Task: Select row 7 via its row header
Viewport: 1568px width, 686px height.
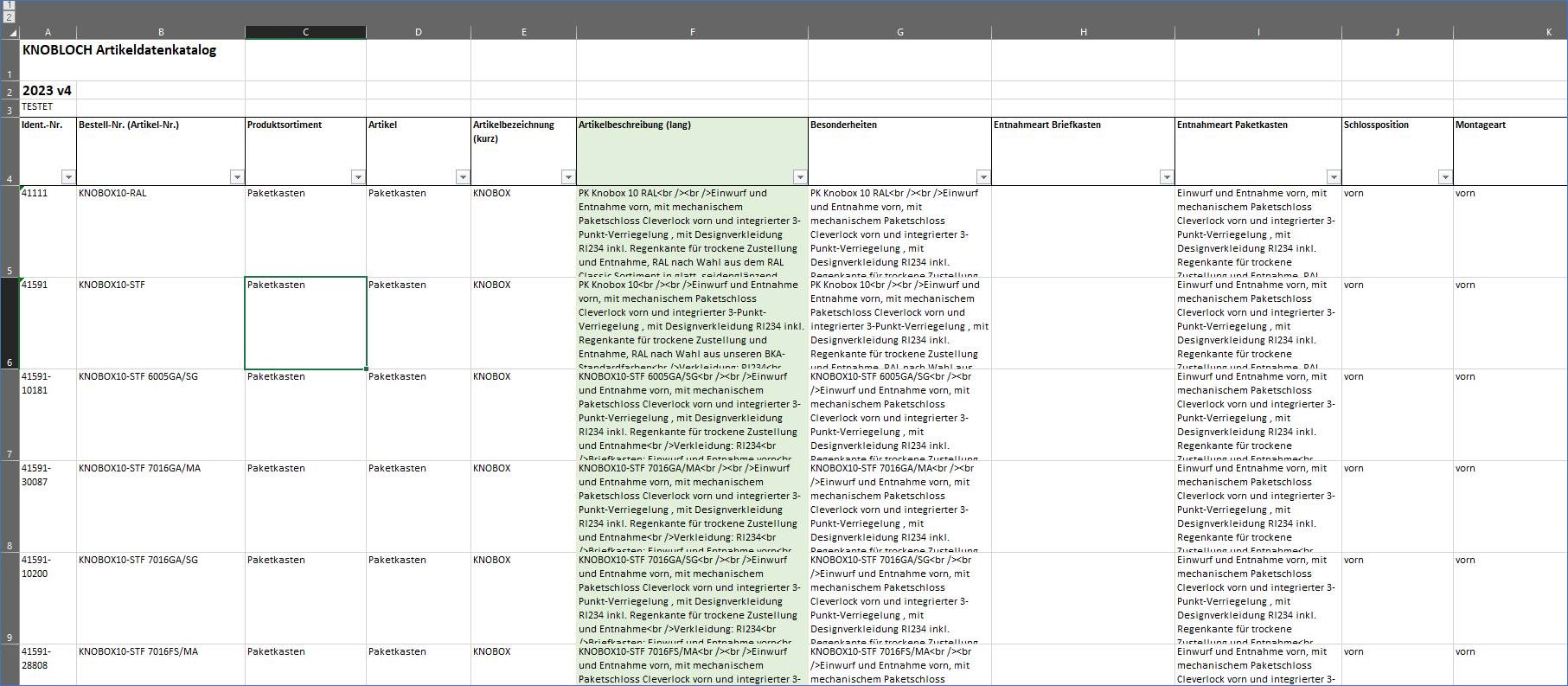Action: point(10,415)
